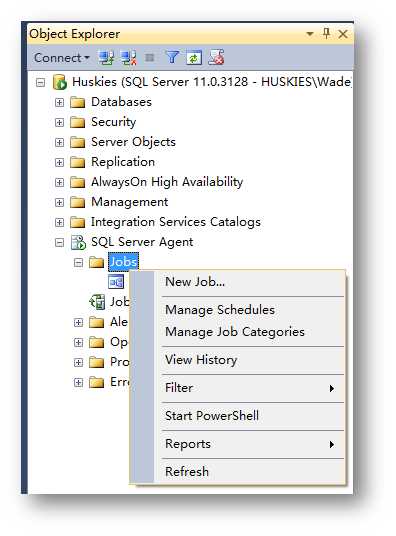Click the Jobs folder icon
The width and height of the screenshot is (396, 536).
coord(96,262)
